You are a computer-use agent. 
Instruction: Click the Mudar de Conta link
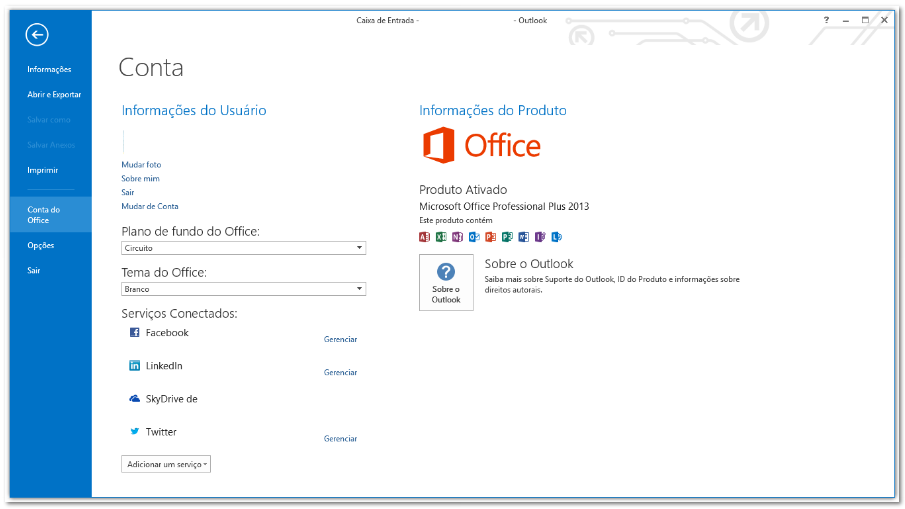click(x=149, y=206)
